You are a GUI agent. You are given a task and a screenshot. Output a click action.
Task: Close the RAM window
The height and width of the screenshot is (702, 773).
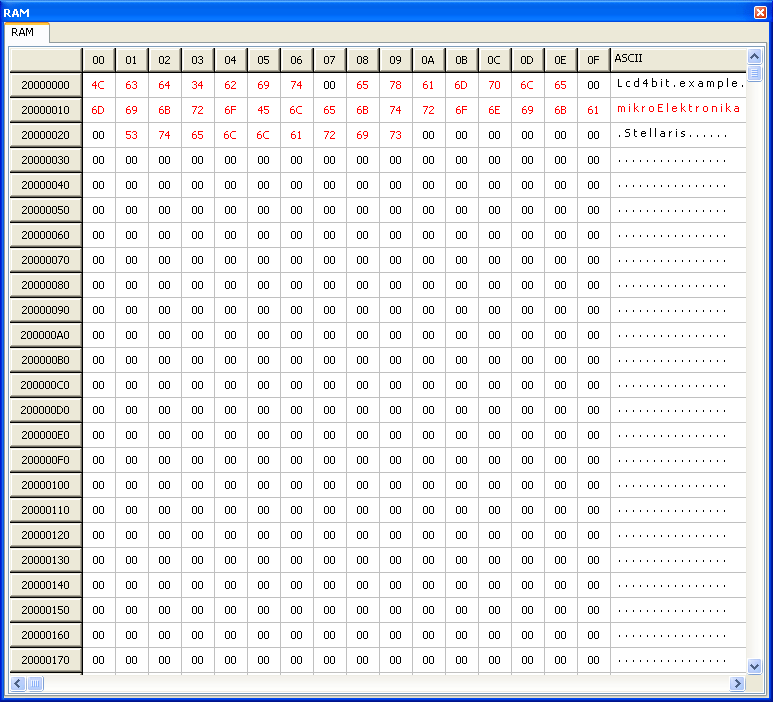coord(761,12)
